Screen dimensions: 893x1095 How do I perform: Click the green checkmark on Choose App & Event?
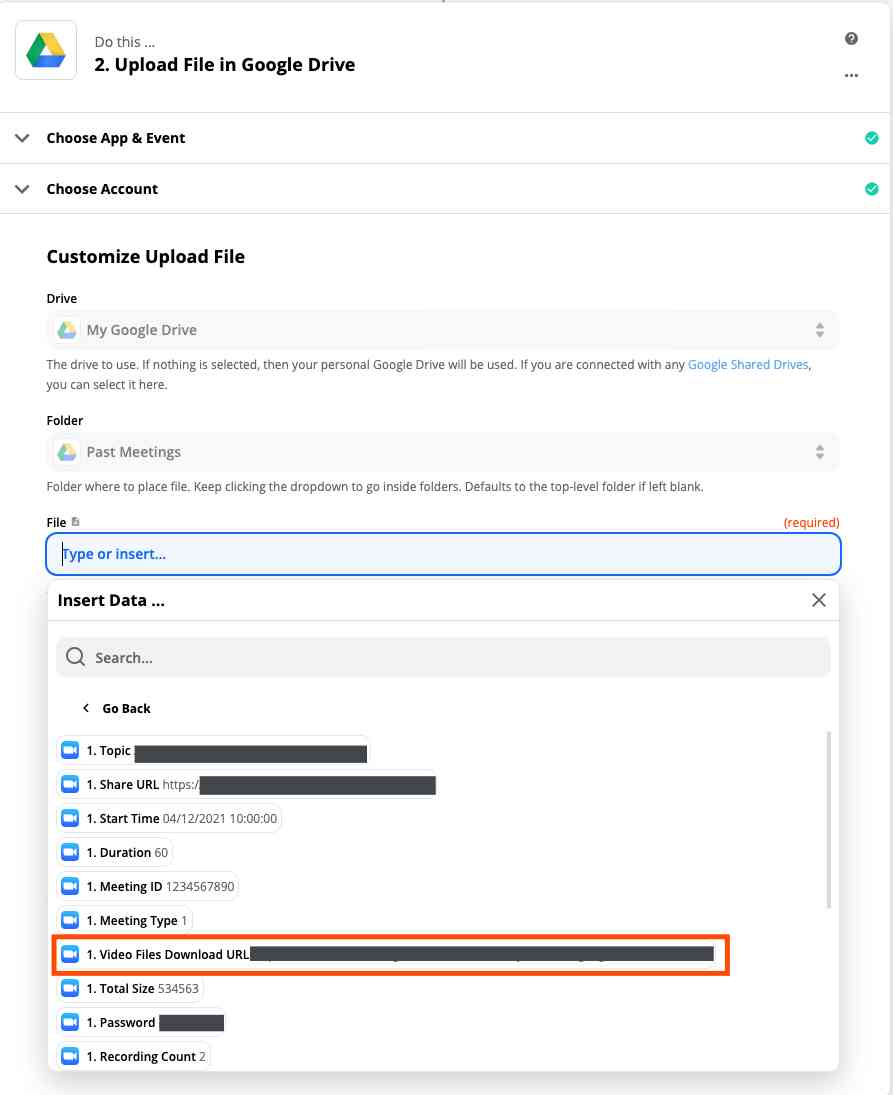(871, 138)
